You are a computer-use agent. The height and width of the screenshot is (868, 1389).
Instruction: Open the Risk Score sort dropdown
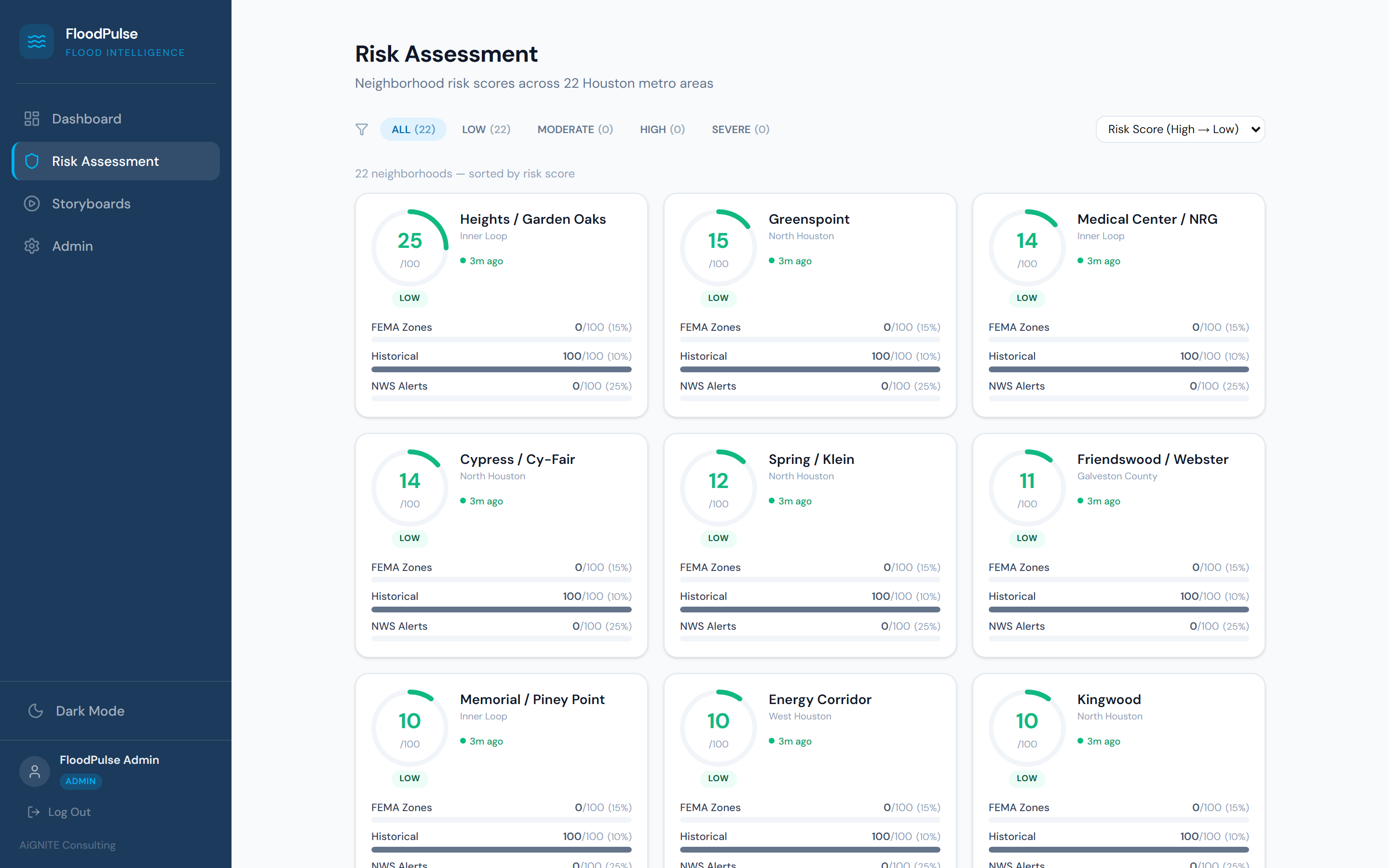click(1180, 129)
